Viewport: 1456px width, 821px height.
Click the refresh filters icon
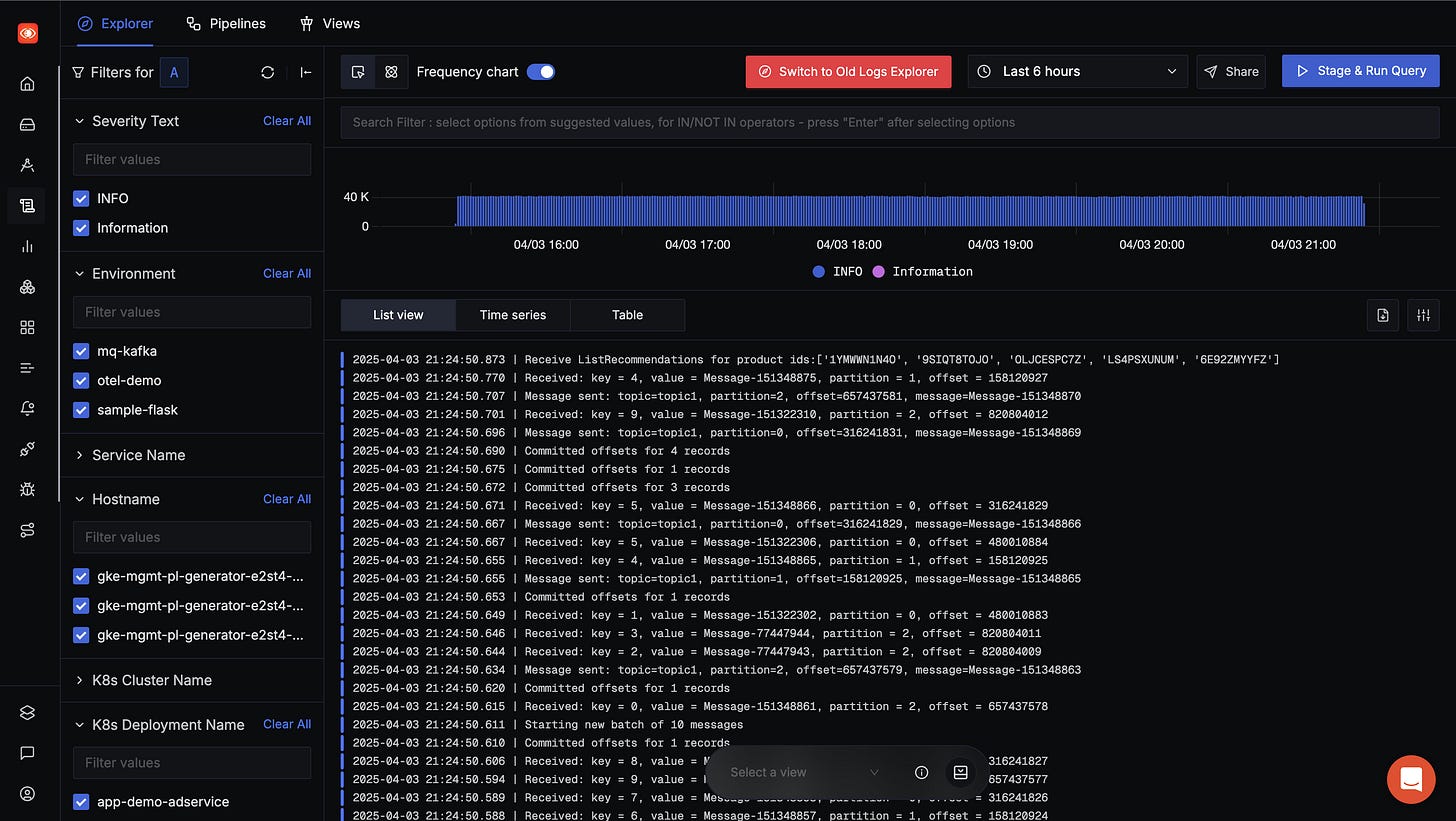267,72
